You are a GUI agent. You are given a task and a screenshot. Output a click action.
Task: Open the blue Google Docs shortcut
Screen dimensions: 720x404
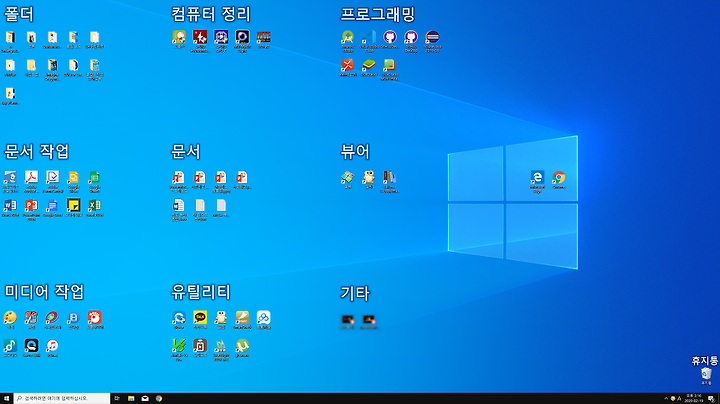point(52,205)
